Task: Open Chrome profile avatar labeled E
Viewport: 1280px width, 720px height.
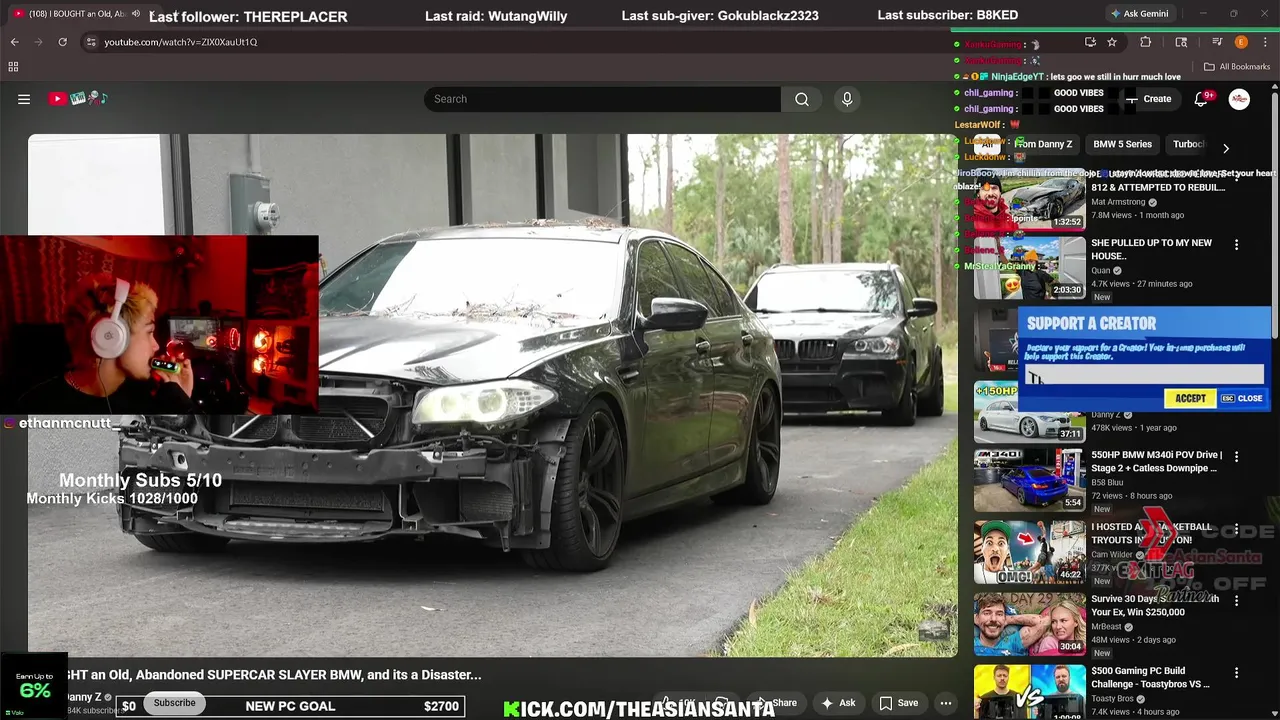Action: coord(1241,42)
